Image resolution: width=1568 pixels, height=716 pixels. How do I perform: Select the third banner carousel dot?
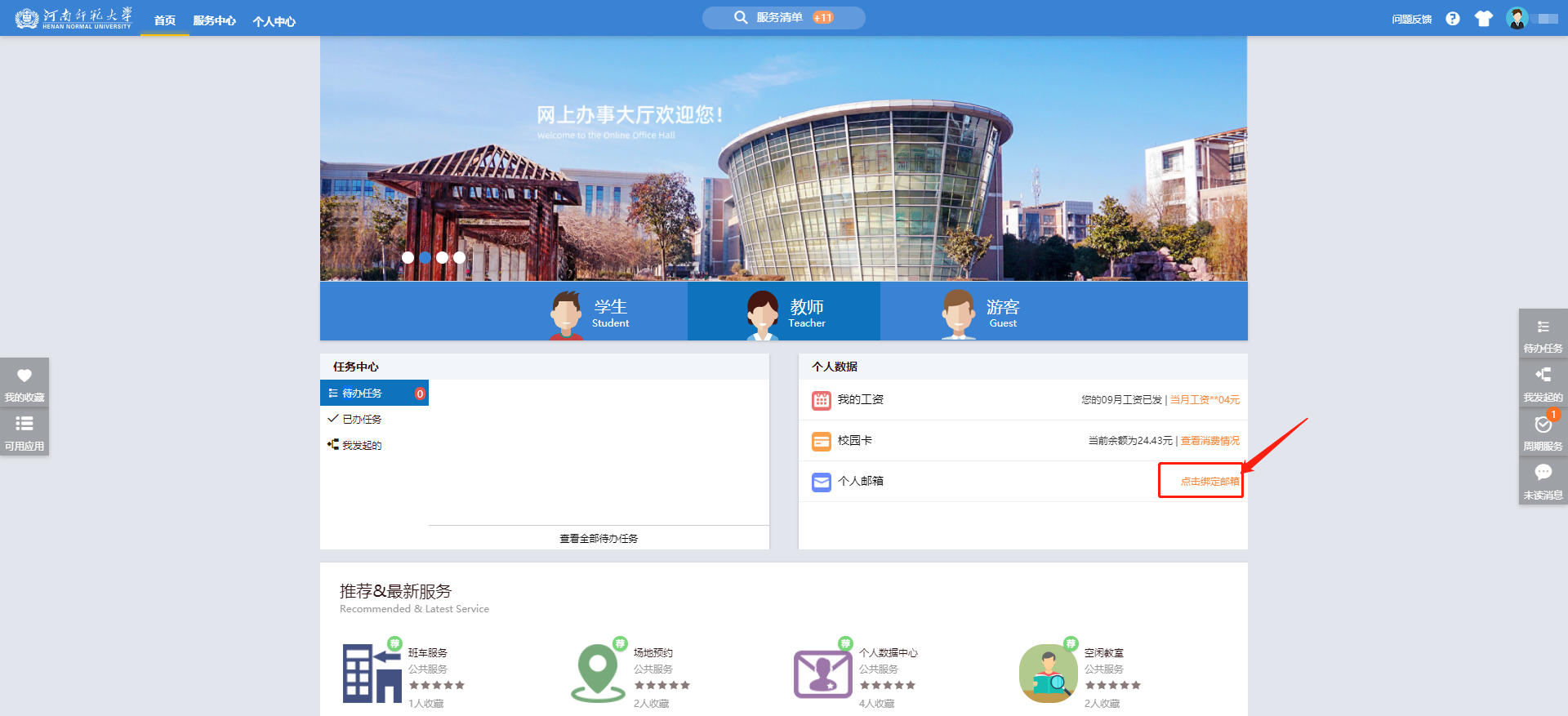click(442, 257)
